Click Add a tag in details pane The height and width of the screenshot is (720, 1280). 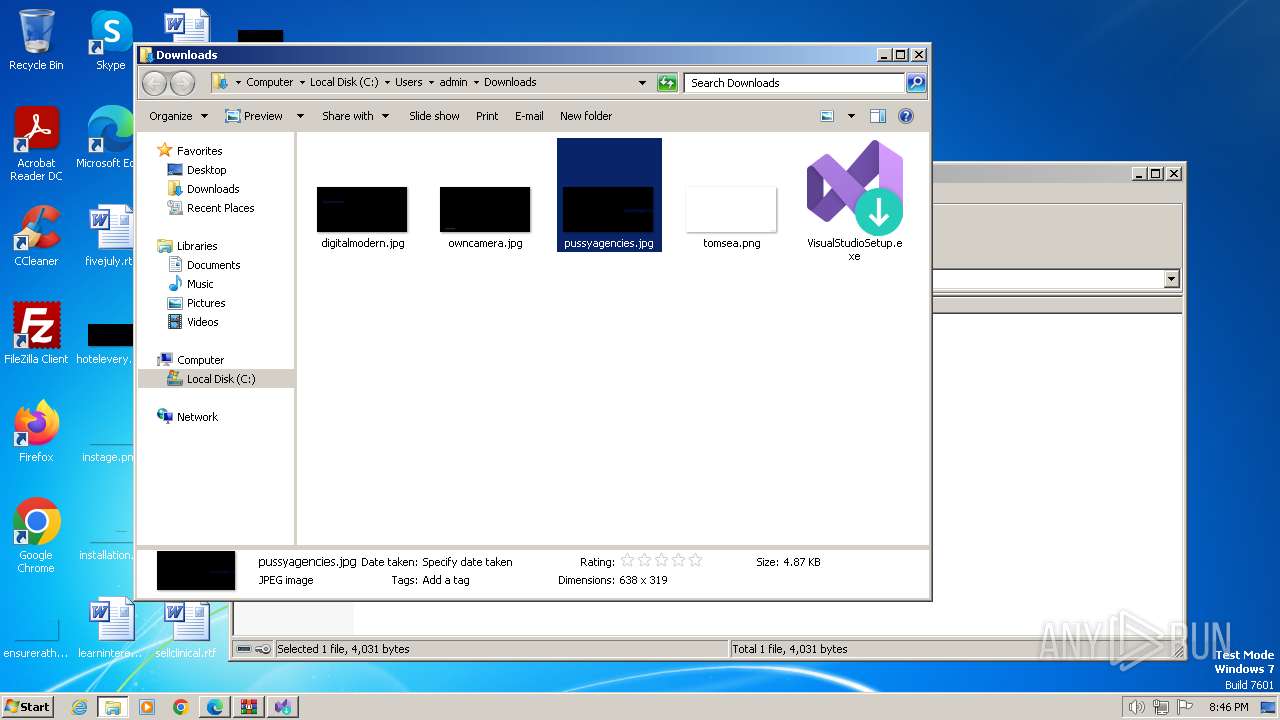click(x=446, y=580)
